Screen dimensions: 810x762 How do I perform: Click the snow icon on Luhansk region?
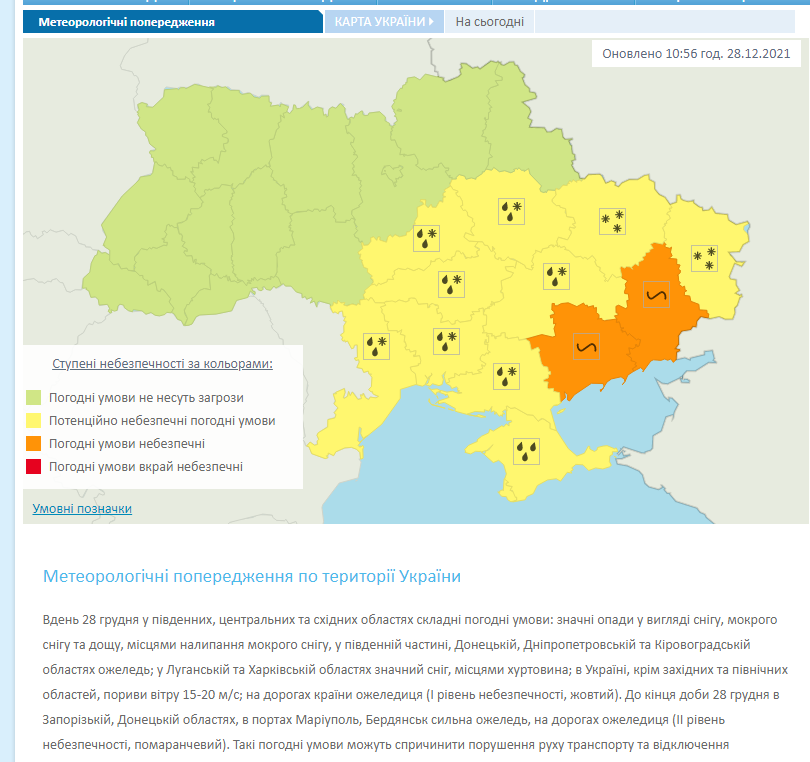point(705,258)
